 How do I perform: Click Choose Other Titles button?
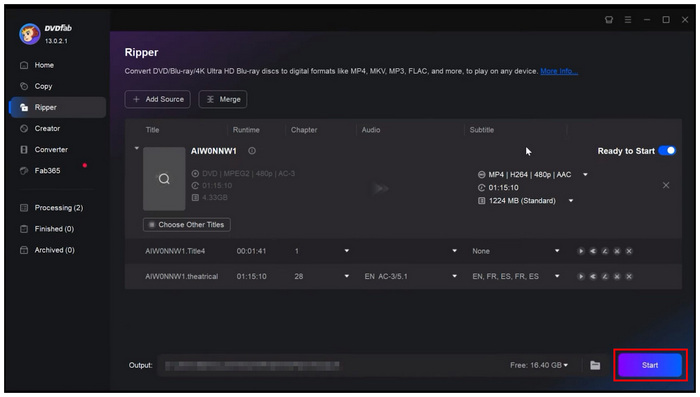pyautogui.click(x=187, y=225)
